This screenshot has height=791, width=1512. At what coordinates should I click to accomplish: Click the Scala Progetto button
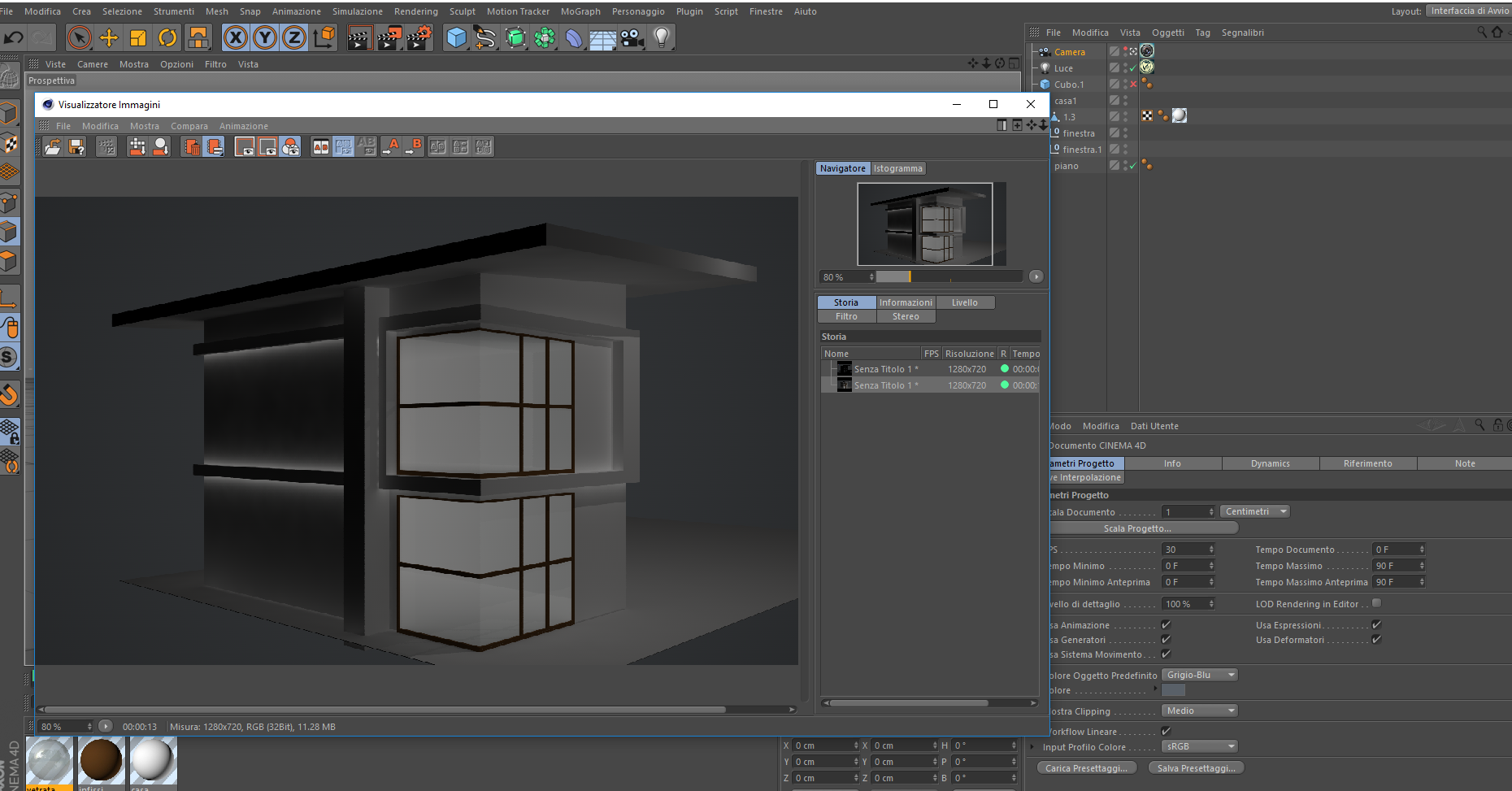1136,528
